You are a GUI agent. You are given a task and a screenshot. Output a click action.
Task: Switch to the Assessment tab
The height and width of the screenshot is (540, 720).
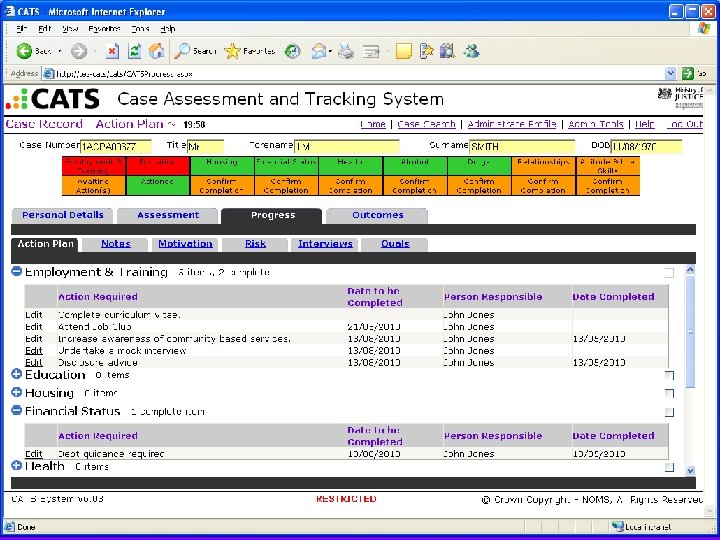[x=168, y=215]
